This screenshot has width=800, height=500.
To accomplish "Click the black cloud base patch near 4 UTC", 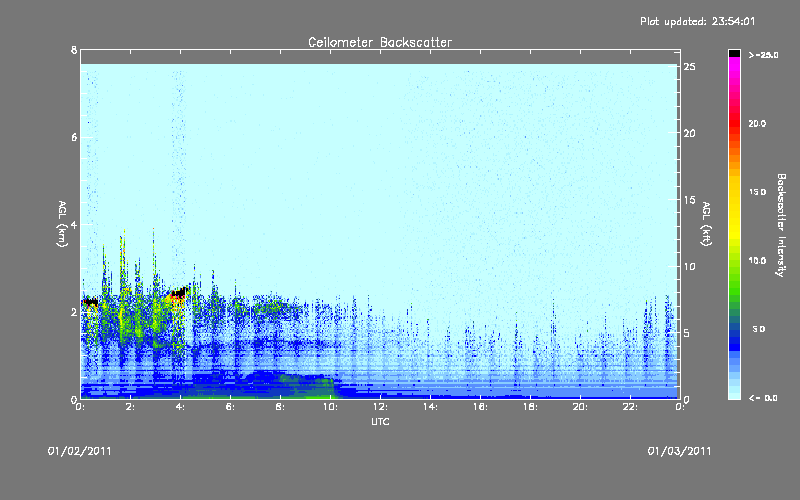I will point(180,292).
